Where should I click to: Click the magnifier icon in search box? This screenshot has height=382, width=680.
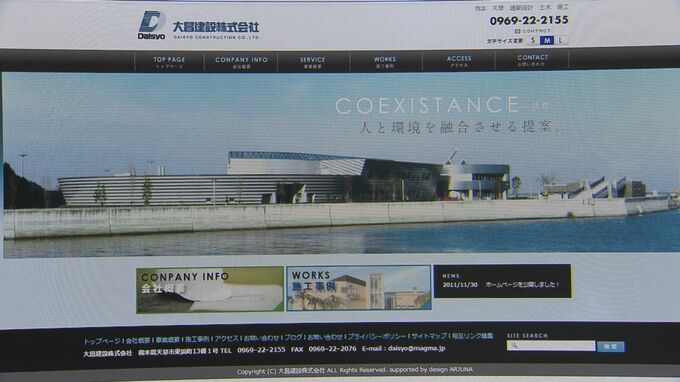click(514, 346)
